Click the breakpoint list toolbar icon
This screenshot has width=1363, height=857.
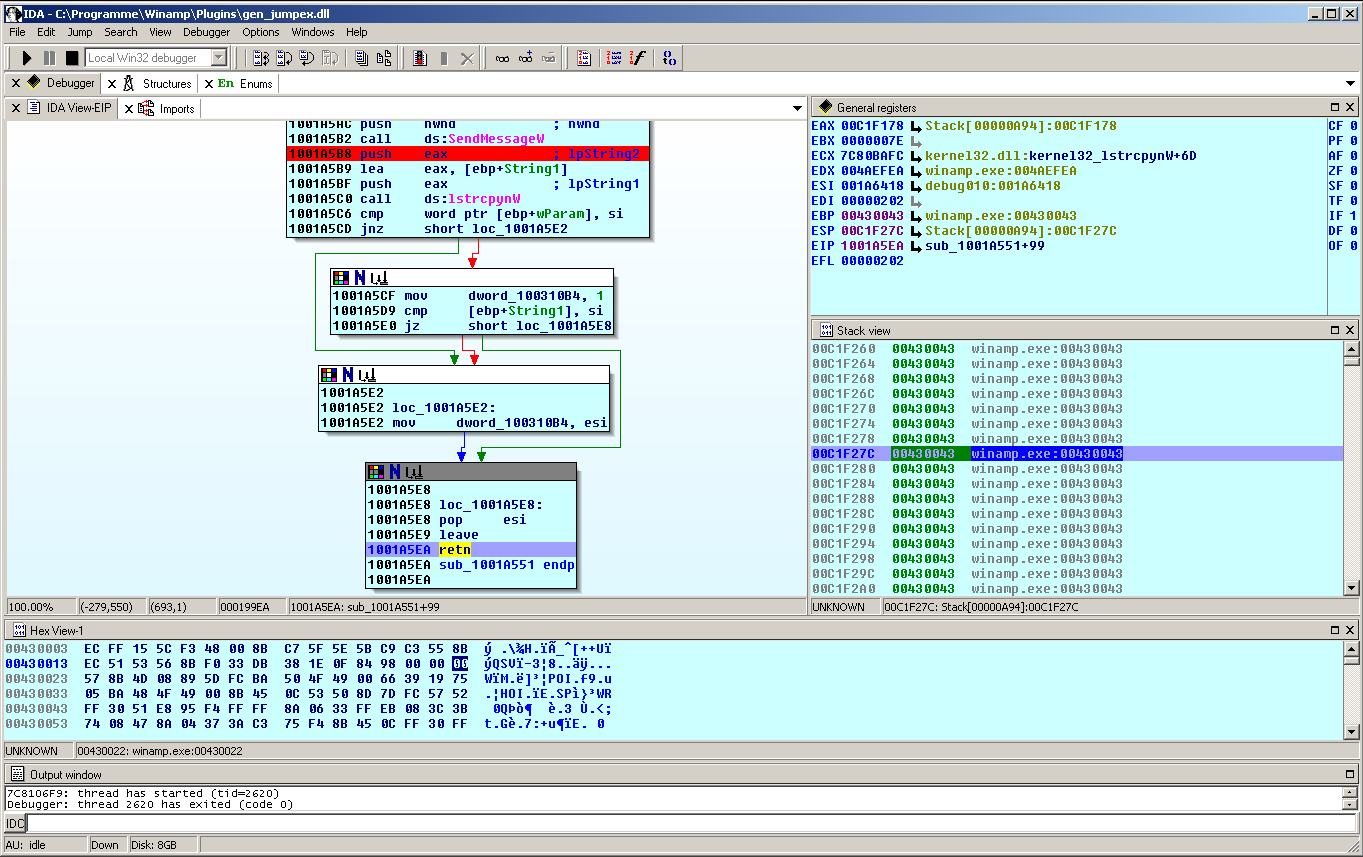tap(421, 58)
